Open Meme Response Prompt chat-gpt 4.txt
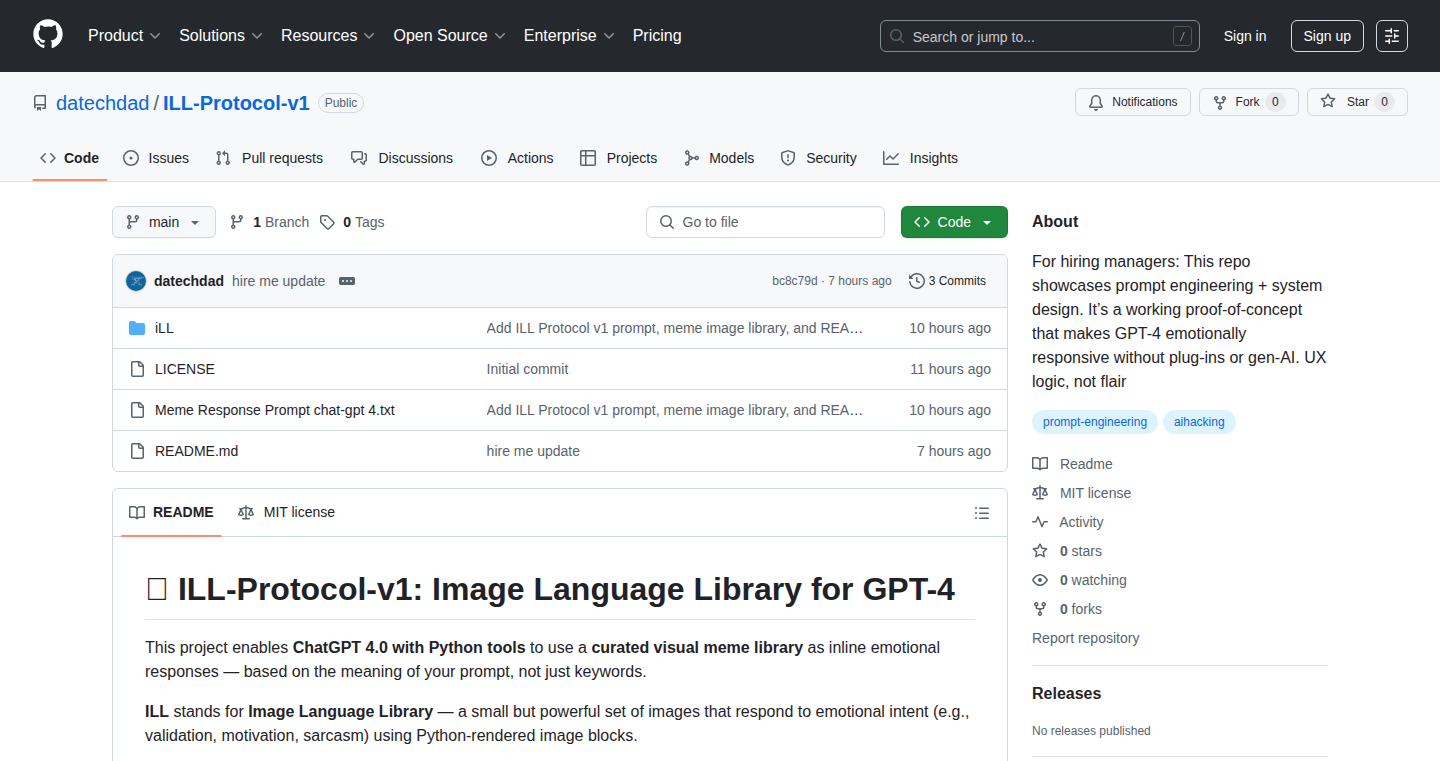This screenshot has width=1440, height=761. [275, 410]
